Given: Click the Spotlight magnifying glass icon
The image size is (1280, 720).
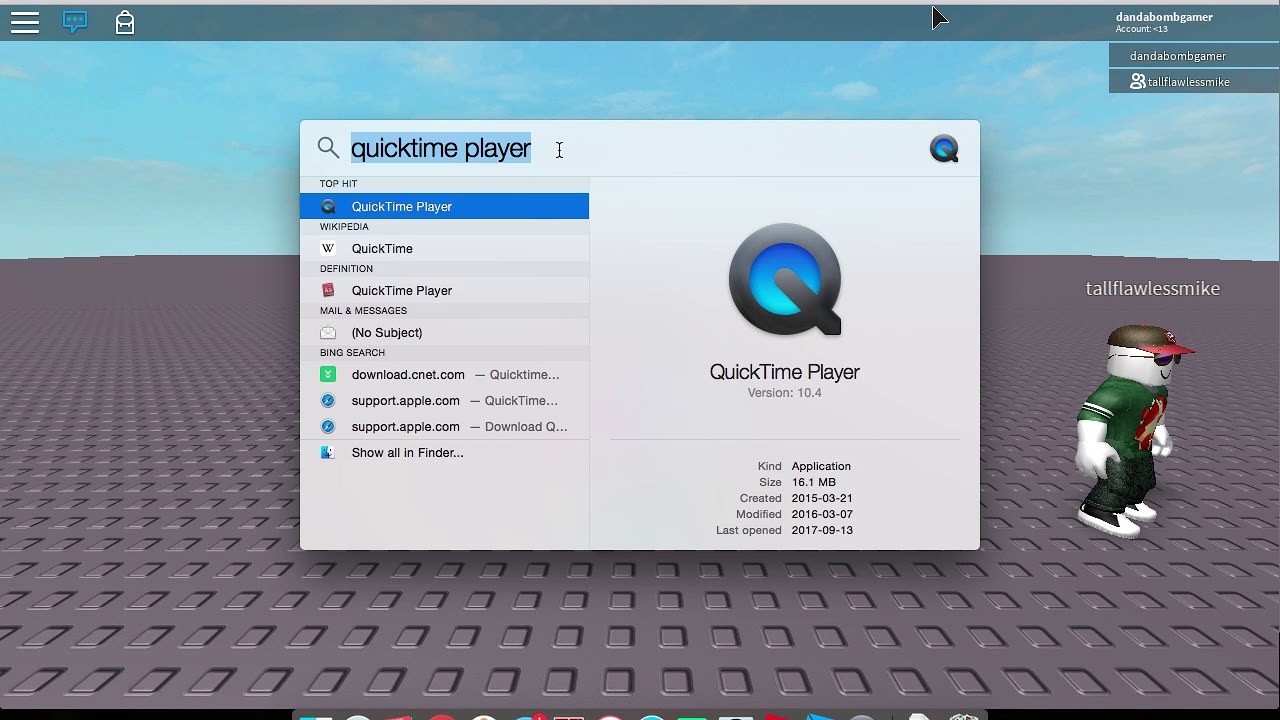Looking at the screenshot, I should [x=328, y=149].
